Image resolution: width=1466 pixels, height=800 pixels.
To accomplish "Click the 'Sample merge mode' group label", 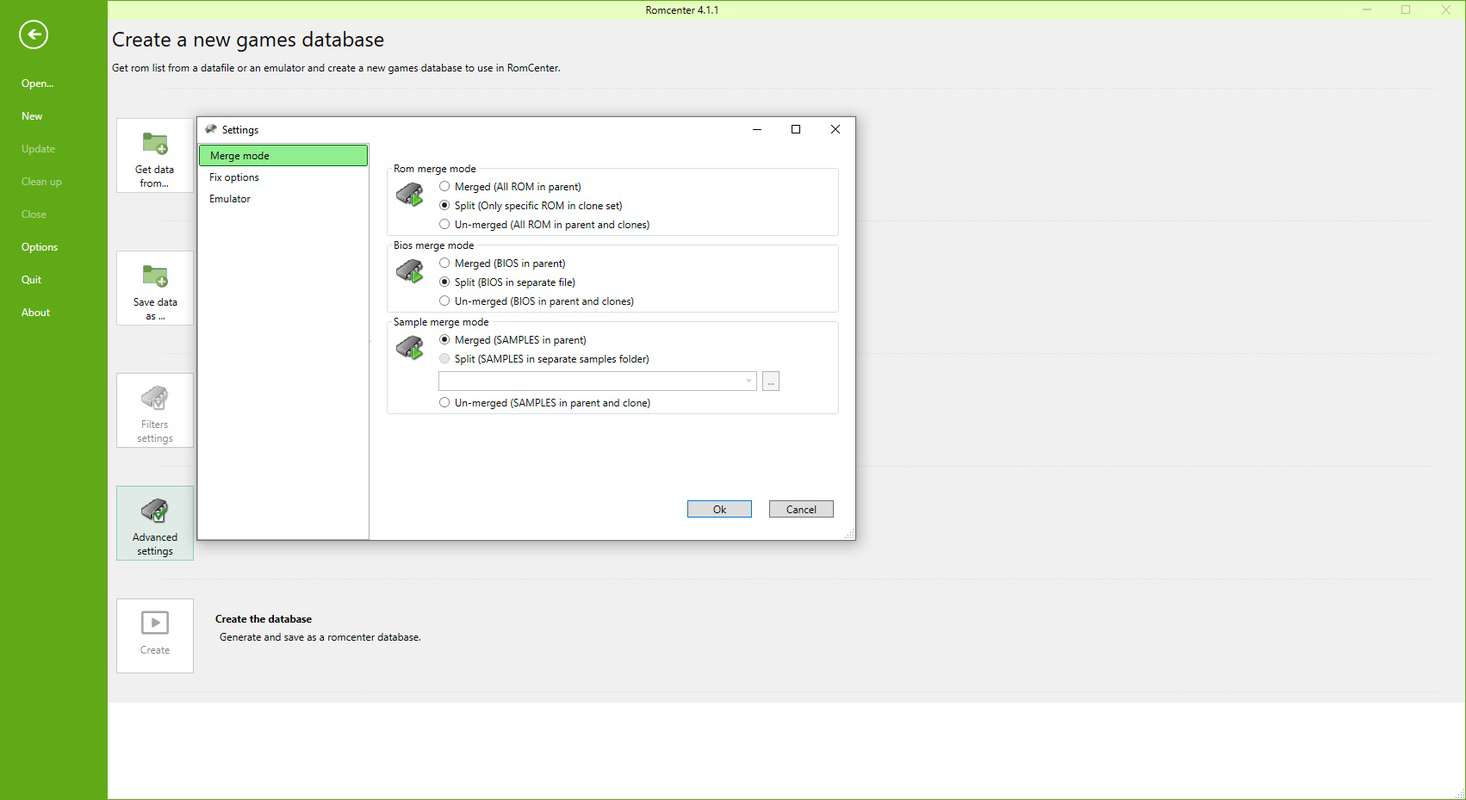I will point(441,323).
